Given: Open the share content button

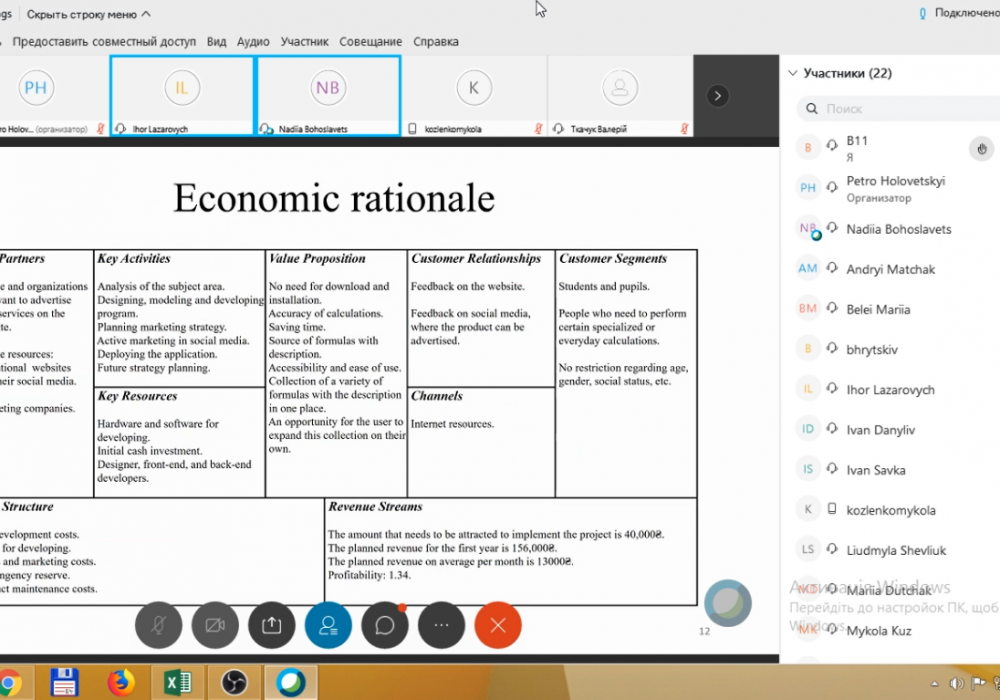Looking at the screenshot, I should click(x=272, y=625).
